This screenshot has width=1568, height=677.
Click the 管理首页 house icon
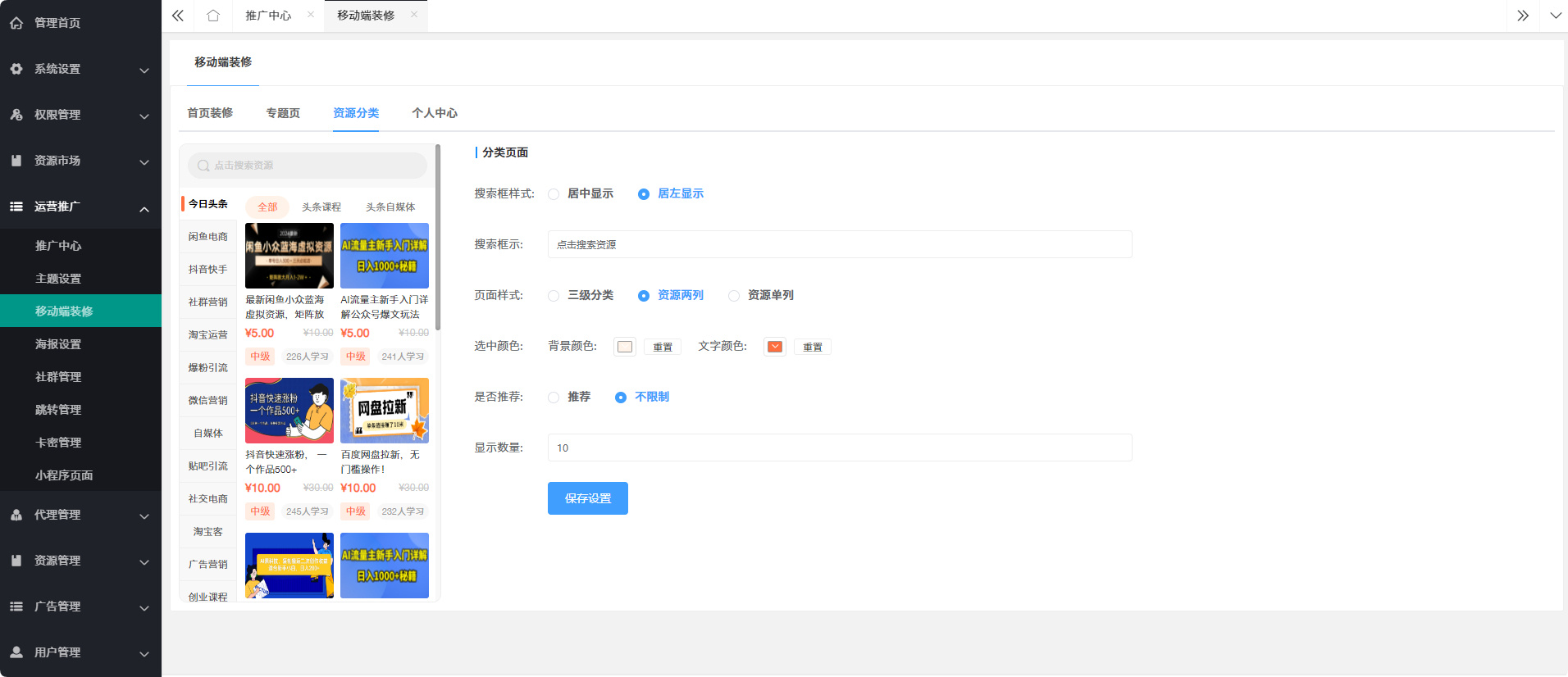click(x=16, y=23)
